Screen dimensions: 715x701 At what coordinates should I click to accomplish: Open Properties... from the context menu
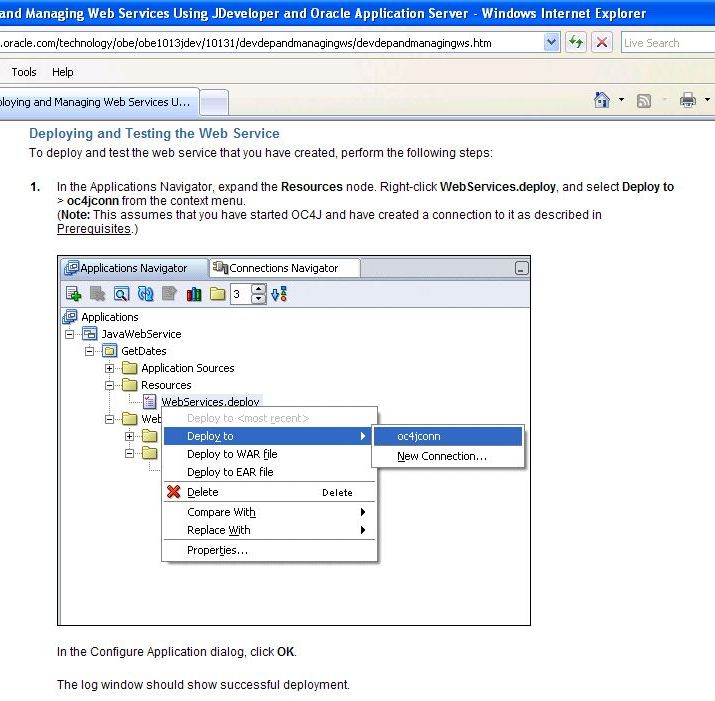pyautogui.click(x=269, y=550)
